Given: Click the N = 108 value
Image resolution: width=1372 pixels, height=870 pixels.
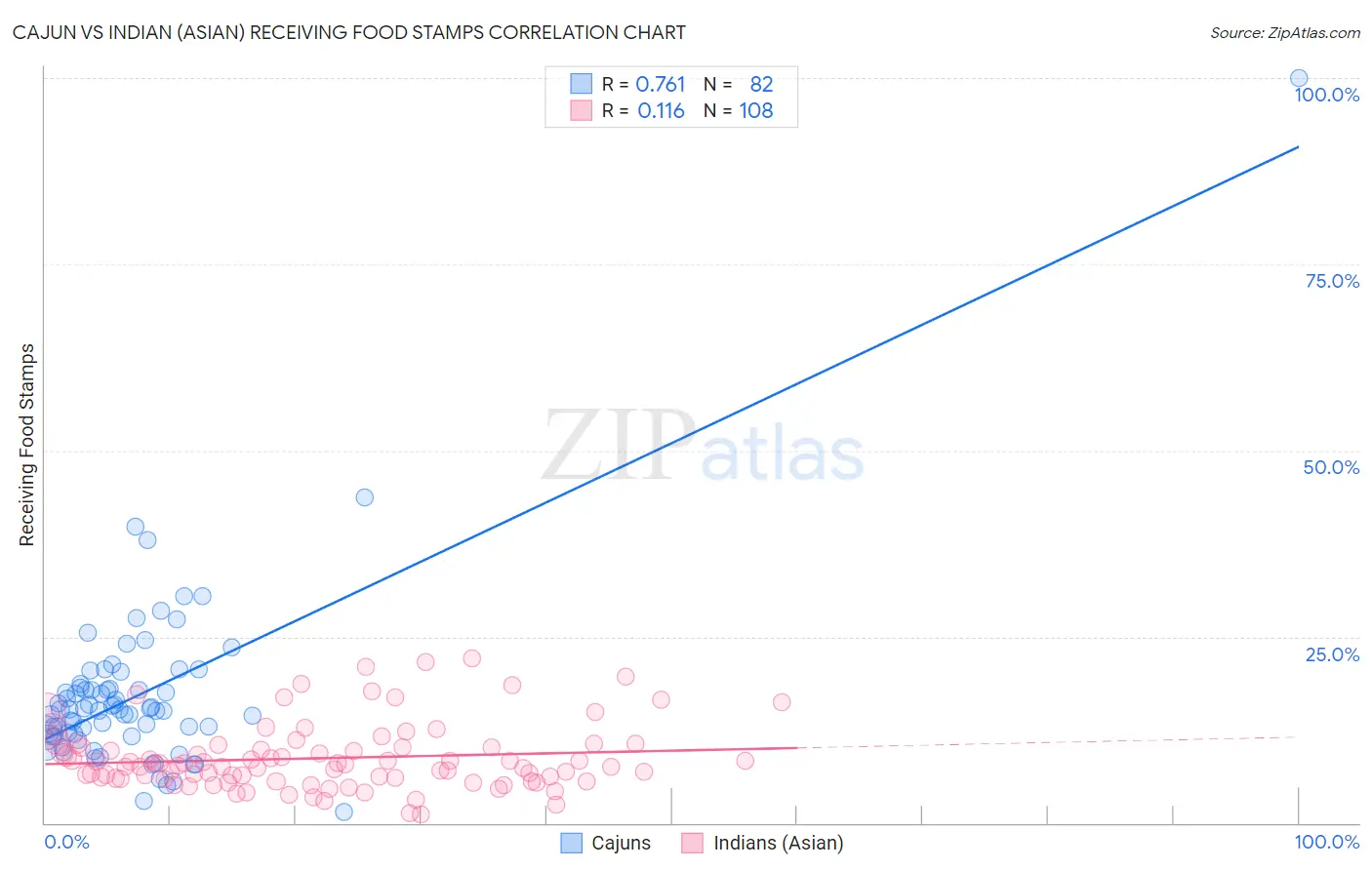Looking at the screenshot, I should coord(739,110).
